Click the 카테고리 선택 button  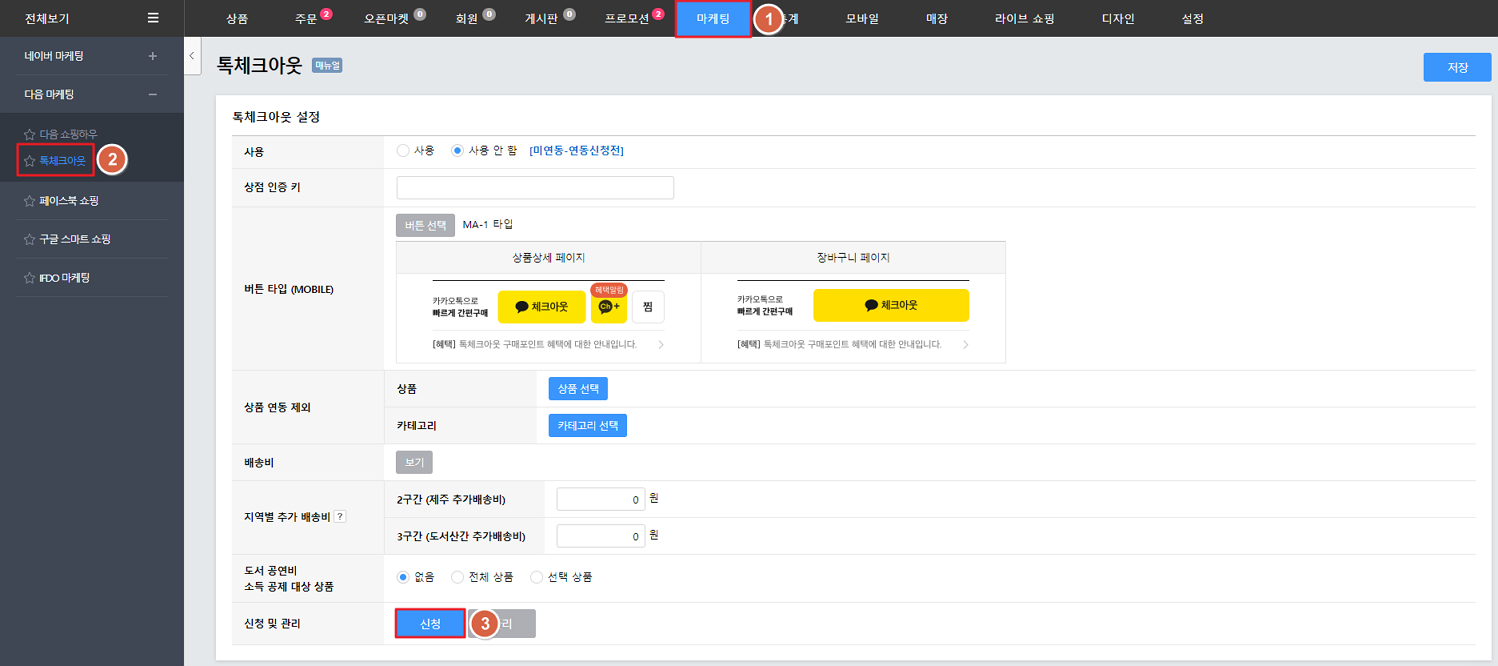click(588, 426)
